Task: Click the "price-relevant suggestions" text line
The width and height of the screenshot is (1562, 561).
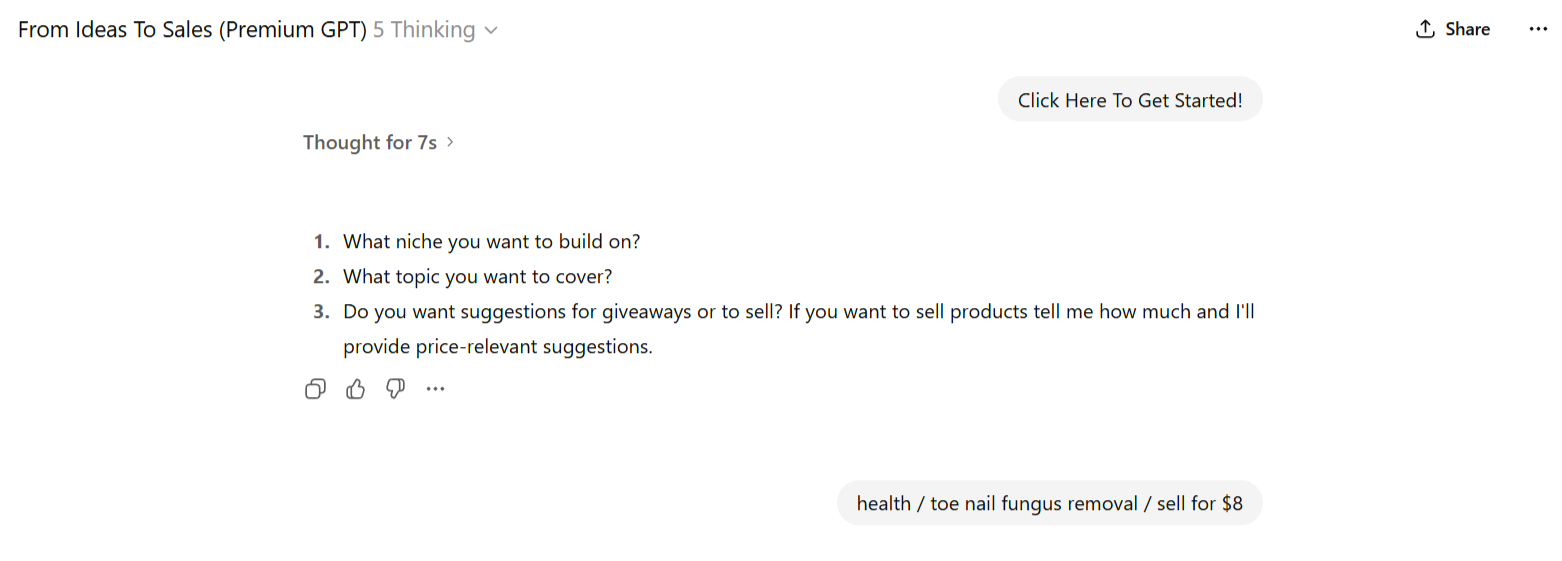Action: click(x=497, y=347)
